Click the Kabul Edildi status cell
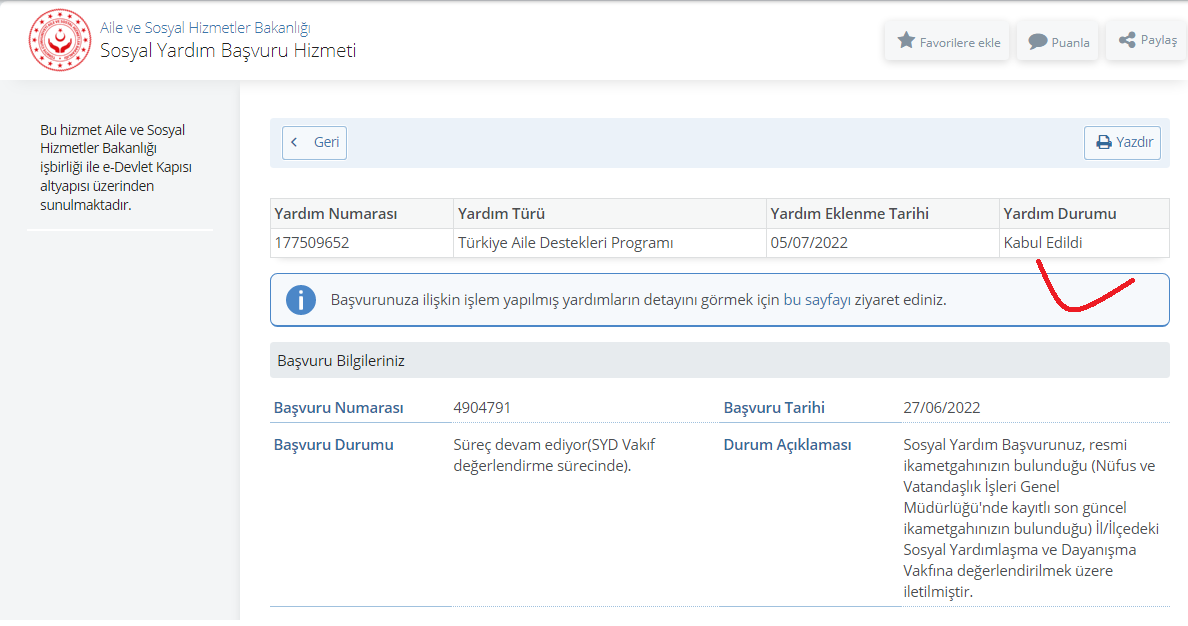 click(1043, 243)
